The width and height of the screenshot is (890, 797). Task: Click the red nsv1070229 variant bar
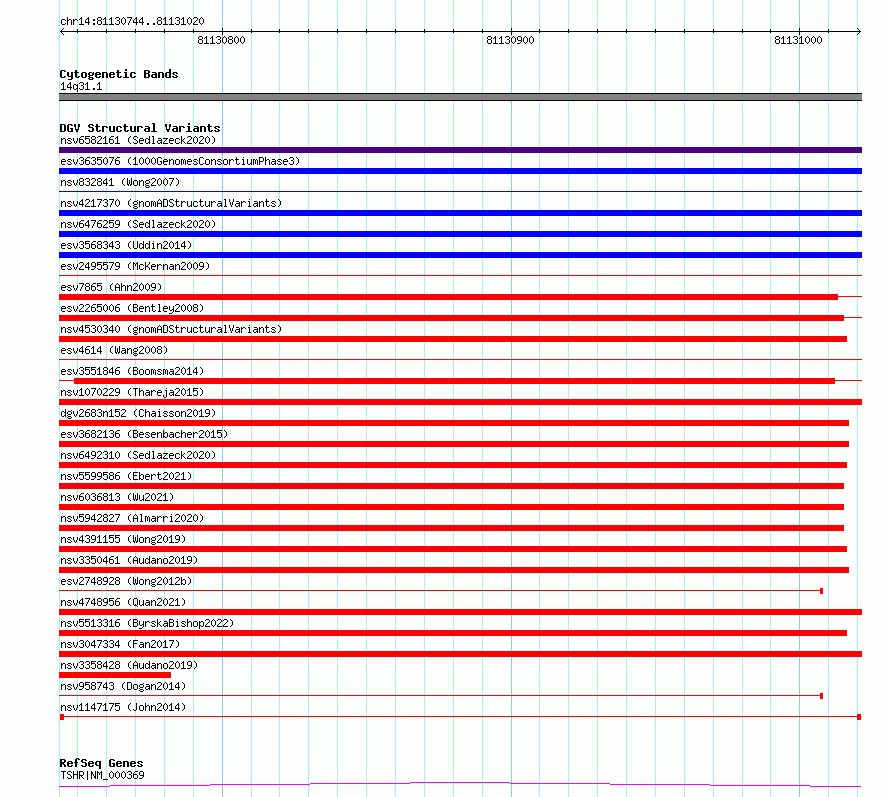[460, 402]
